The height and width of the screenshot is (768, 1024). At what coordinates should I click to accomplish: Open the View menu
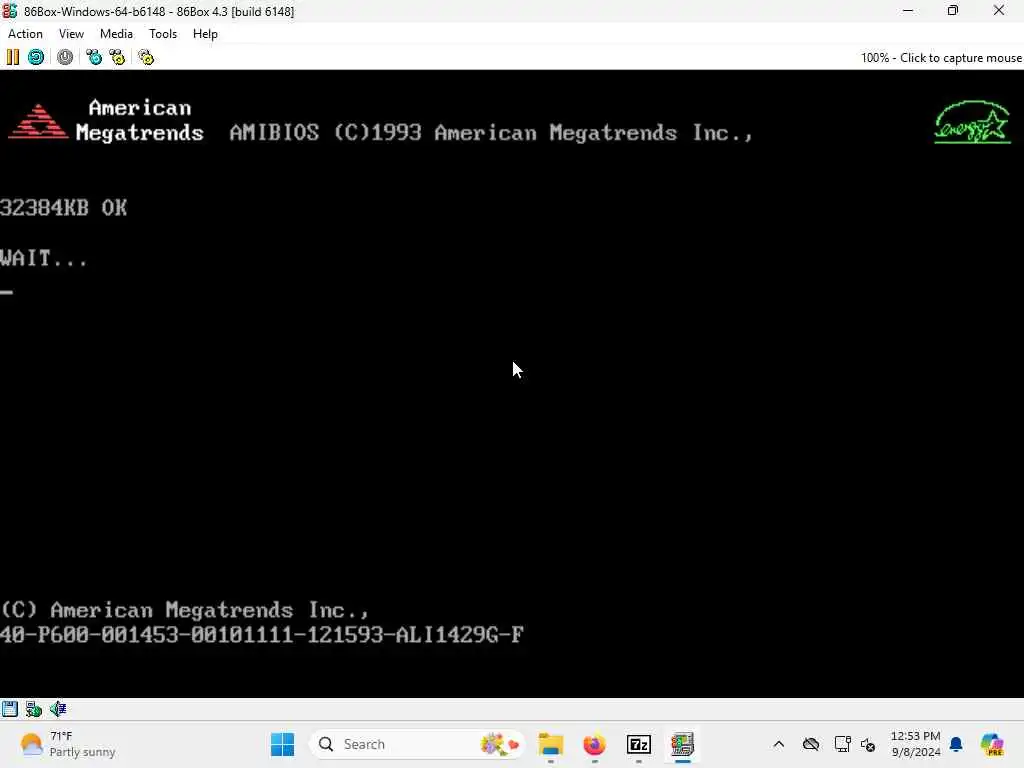tap(71, 34)
